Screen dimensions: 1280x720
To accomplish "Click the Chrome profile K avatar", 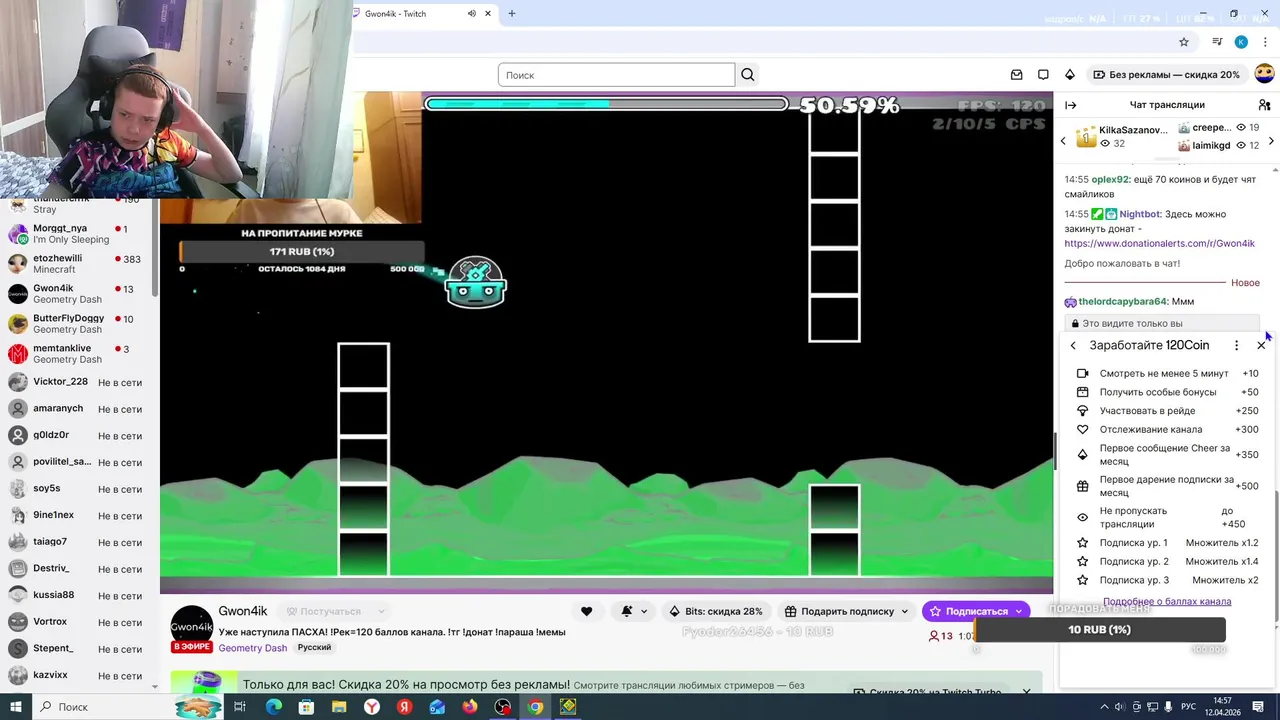I will tap(1241, 42).
